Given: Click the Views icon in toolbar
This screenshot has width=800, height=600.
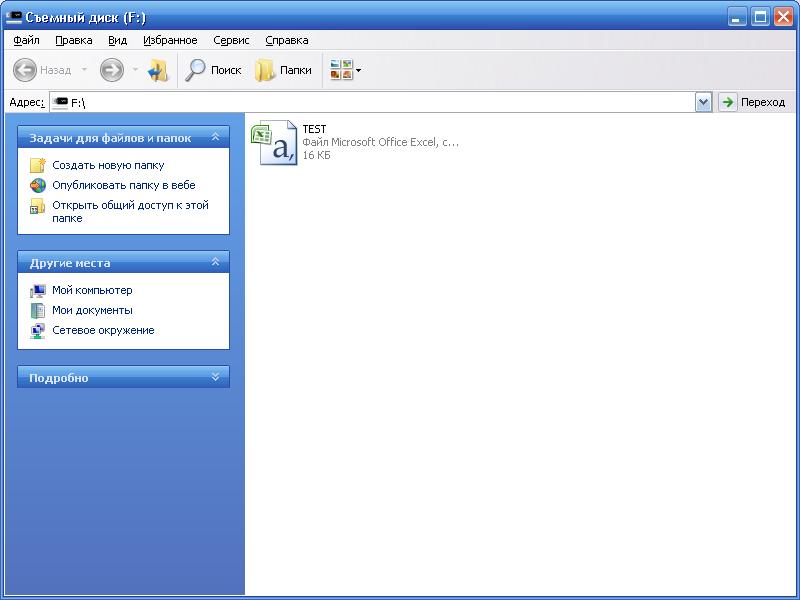Looking at the screenshot, I should [x=342, y=70].
